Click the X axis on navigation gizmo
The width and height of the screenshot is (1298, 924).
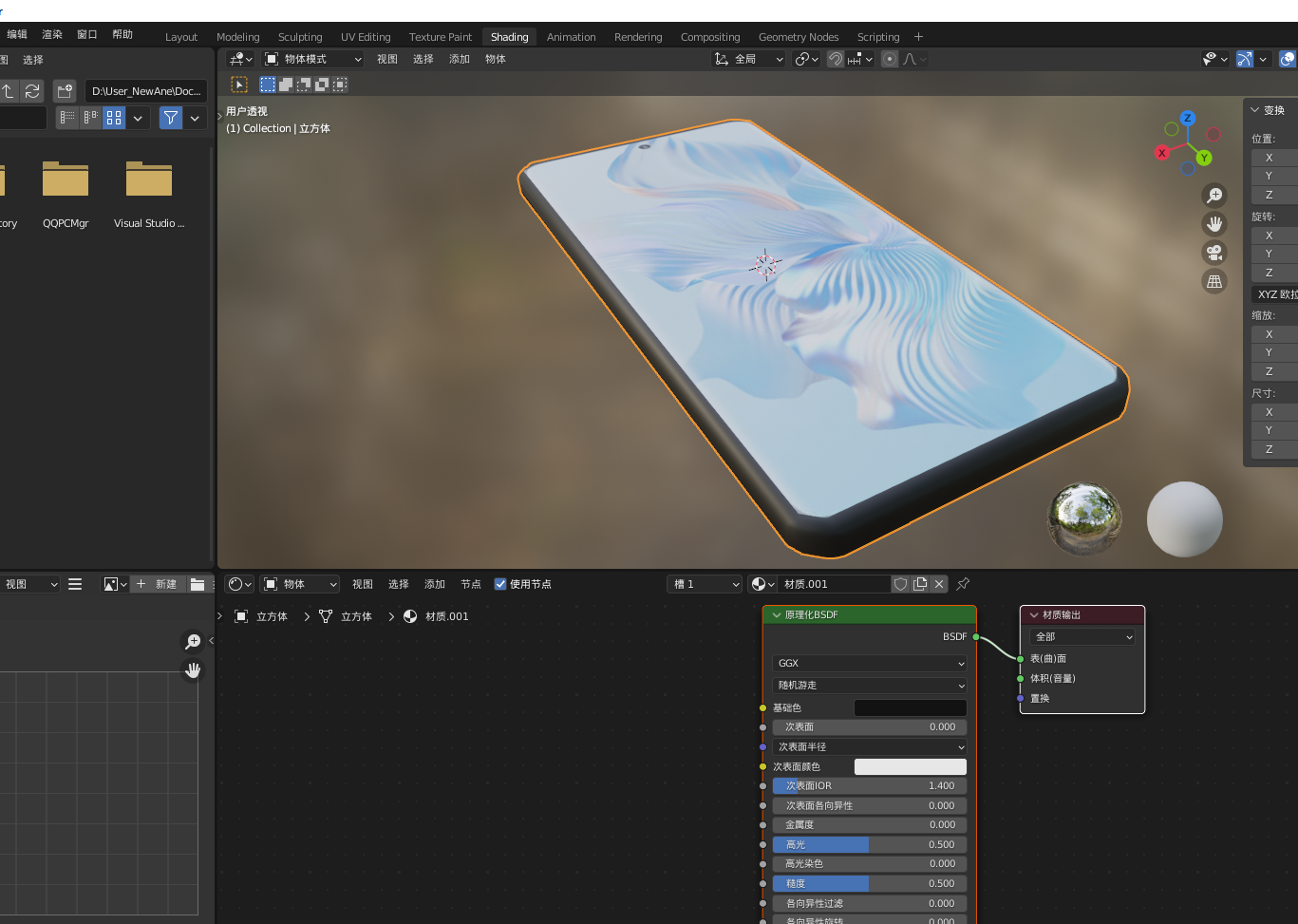(1161, 152)
